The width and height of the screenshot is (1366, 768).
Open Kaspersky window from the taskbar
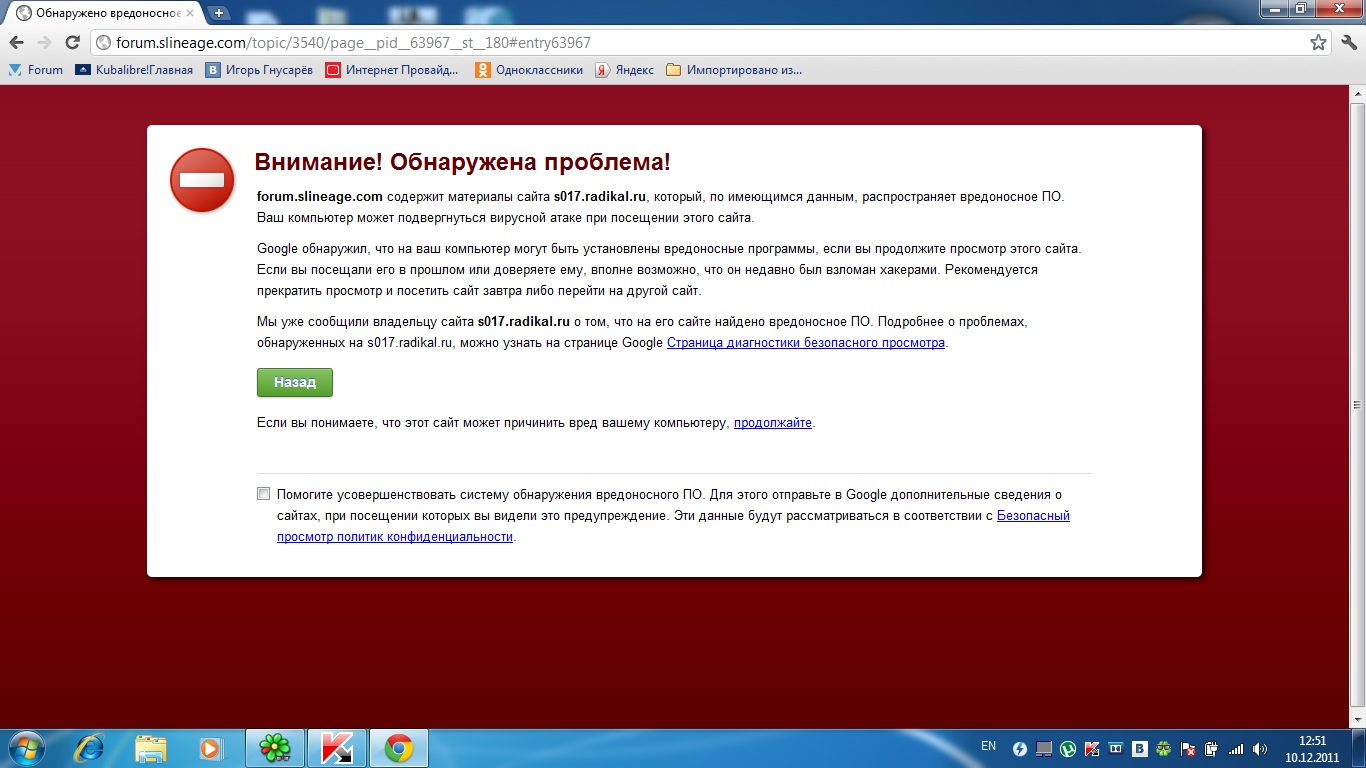click(337, 748)
